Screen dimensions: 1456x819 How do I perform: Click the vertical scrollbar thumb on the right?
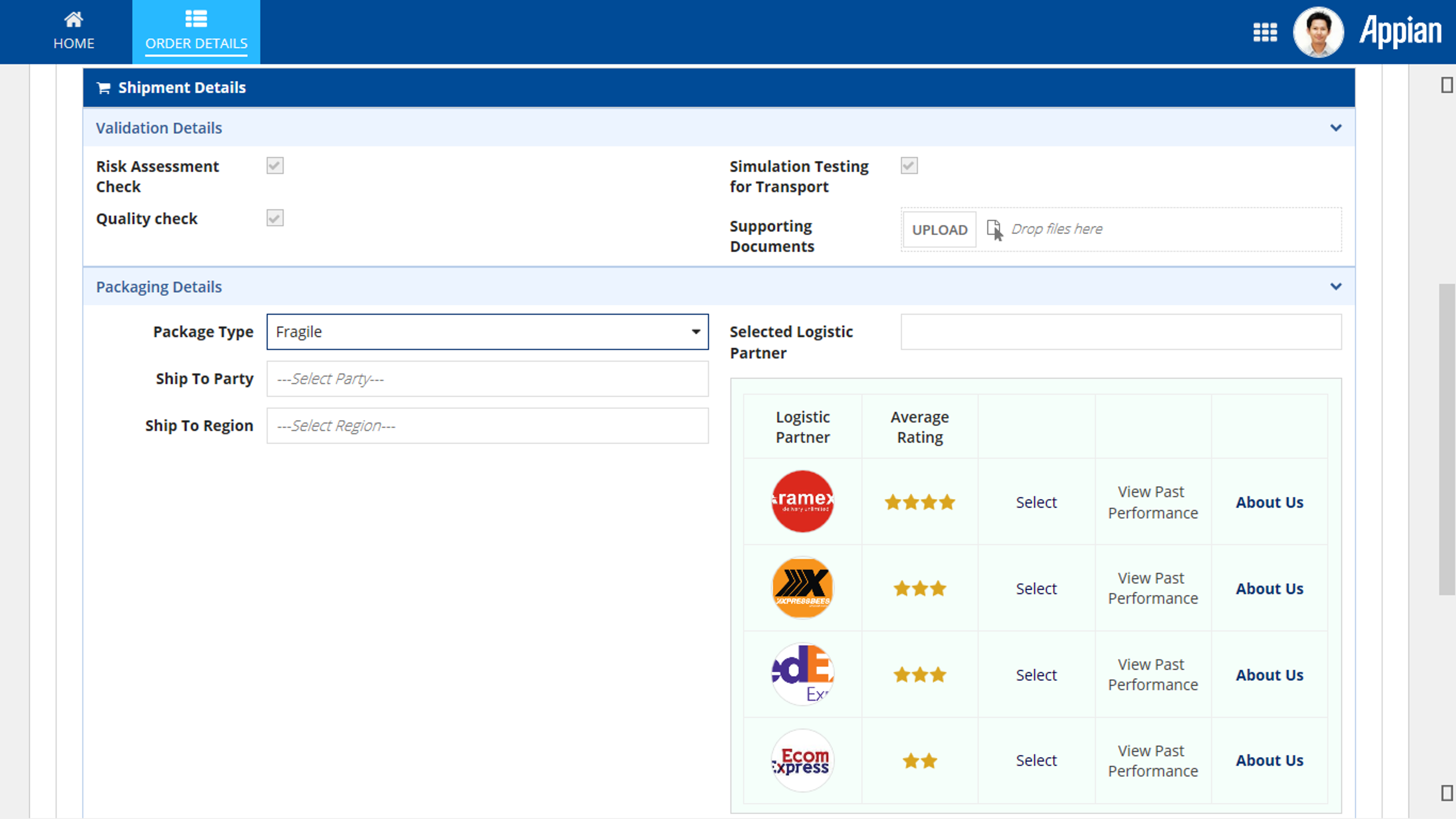click(x=1447, y=440)
